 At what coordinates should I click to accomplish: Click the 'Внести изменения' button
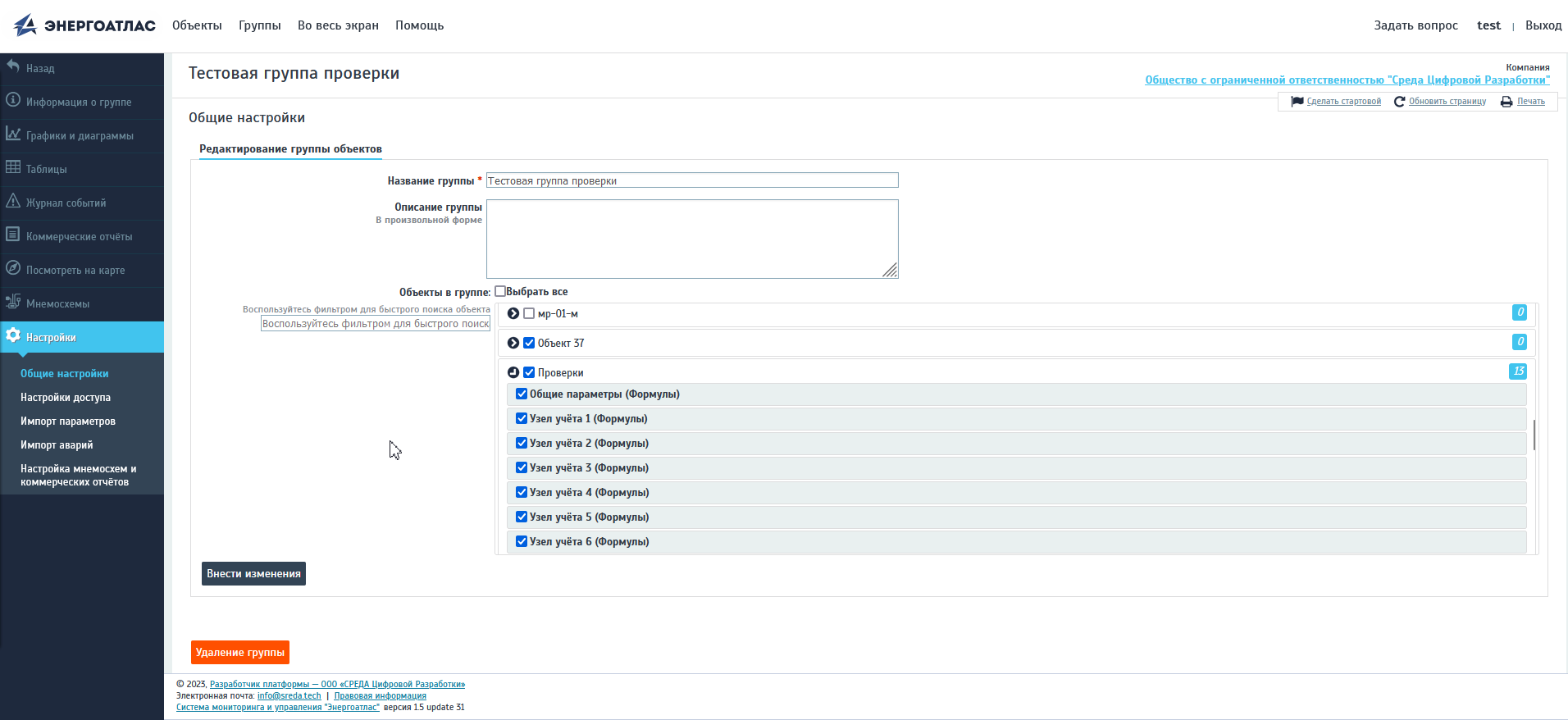pos(253,574)
